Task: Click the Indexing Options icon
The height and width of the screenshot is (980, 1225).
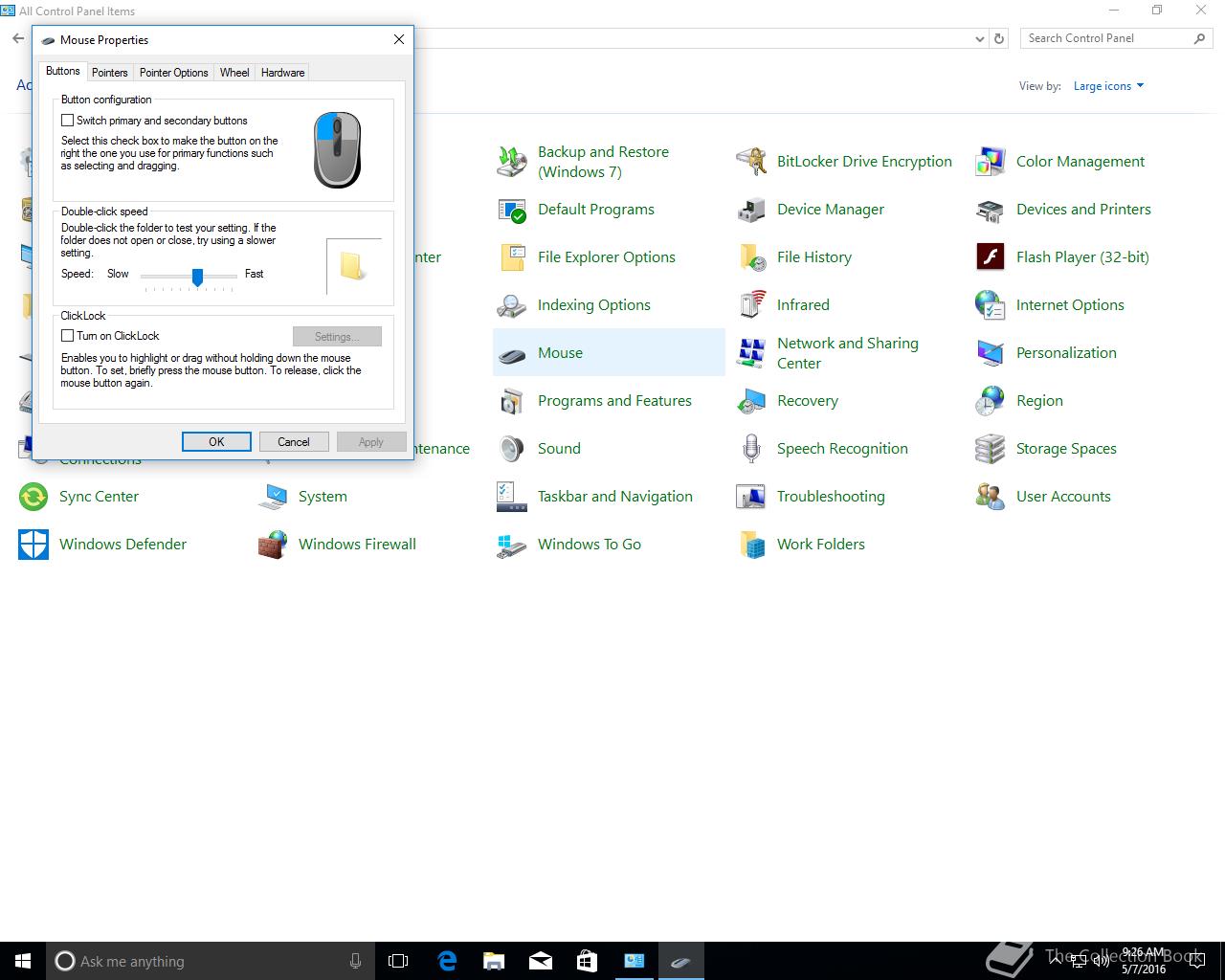Action: [x=512, y=305]
